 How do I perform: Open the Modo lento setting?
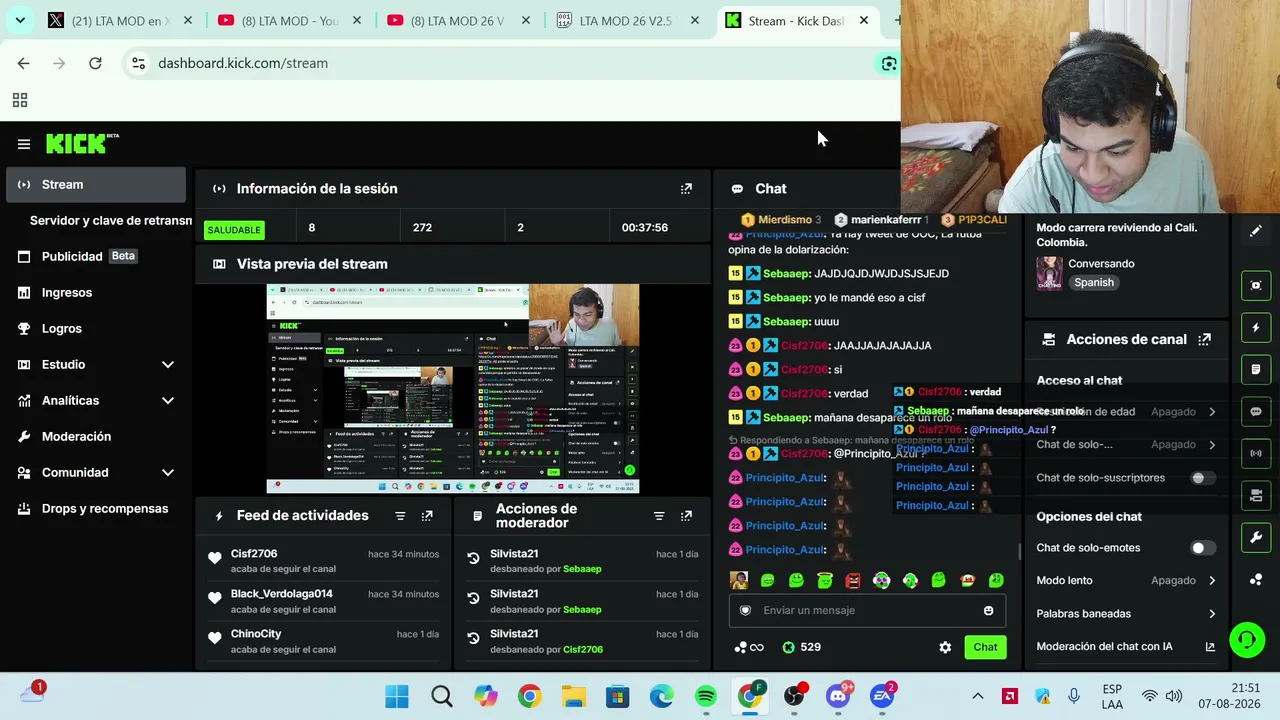tap(1125, 580)
